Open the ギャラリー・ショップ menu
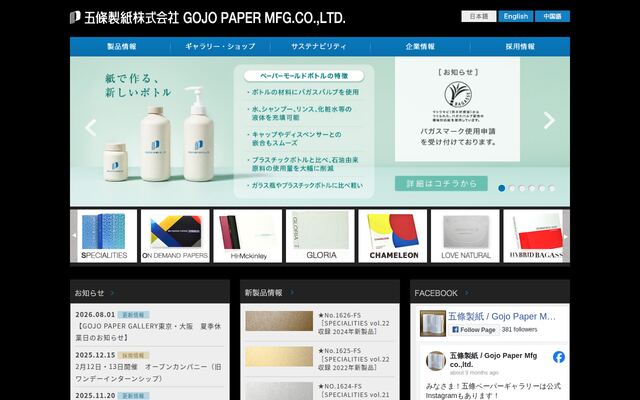 (x=220, y=47)
